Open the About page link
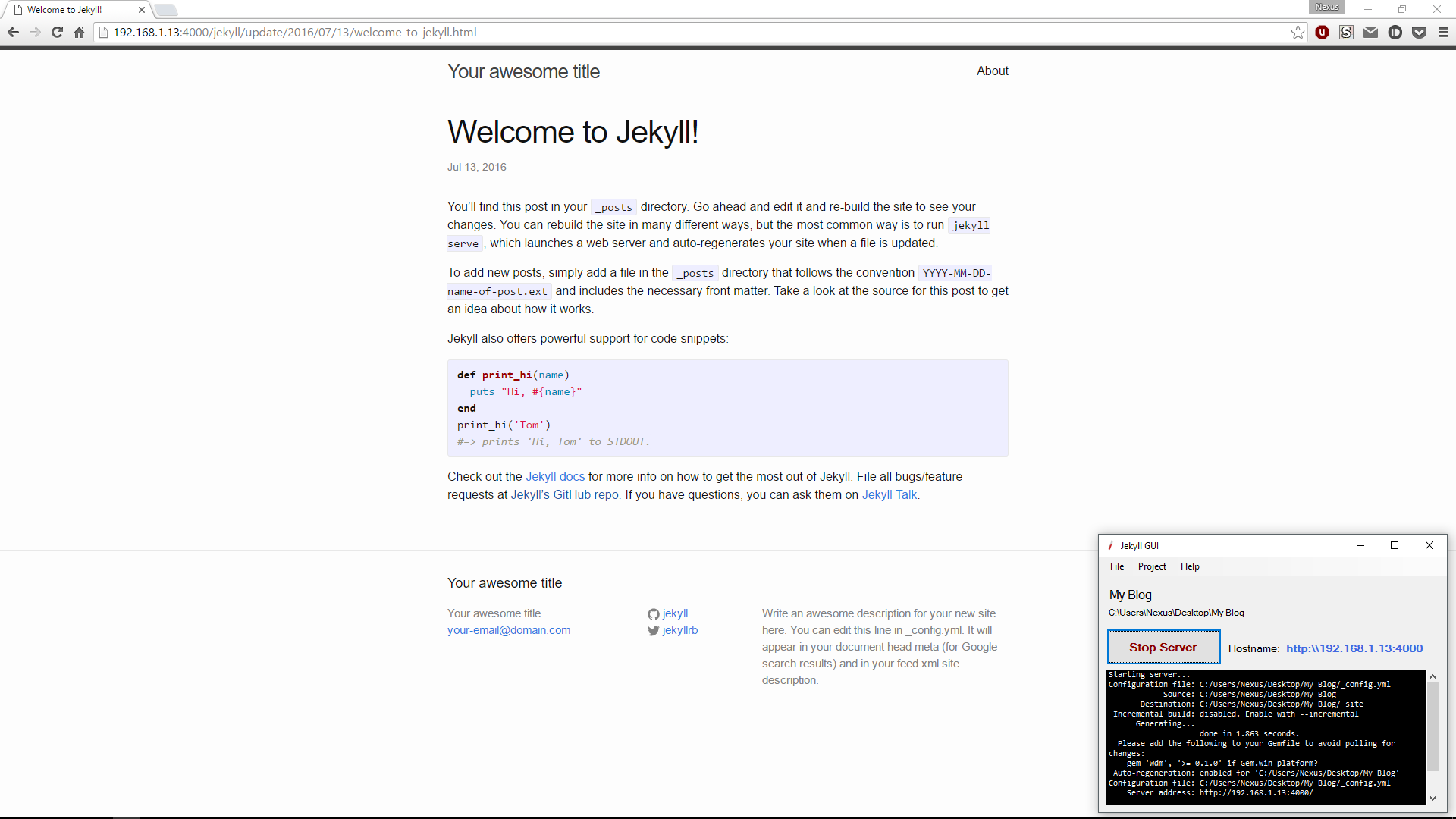This screenshot has width=1456, height=819. click(992, 71)
